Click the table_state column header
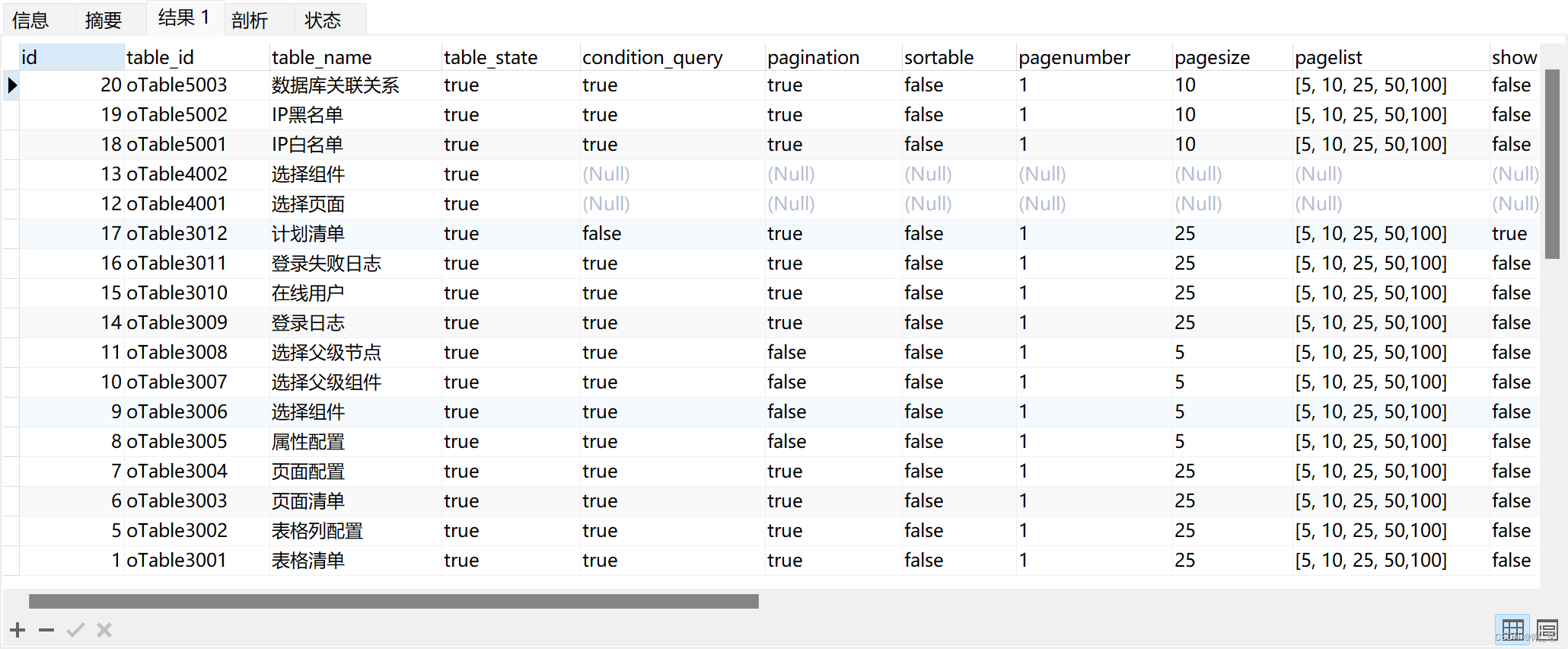The image size is (1568, 649). 511,57
